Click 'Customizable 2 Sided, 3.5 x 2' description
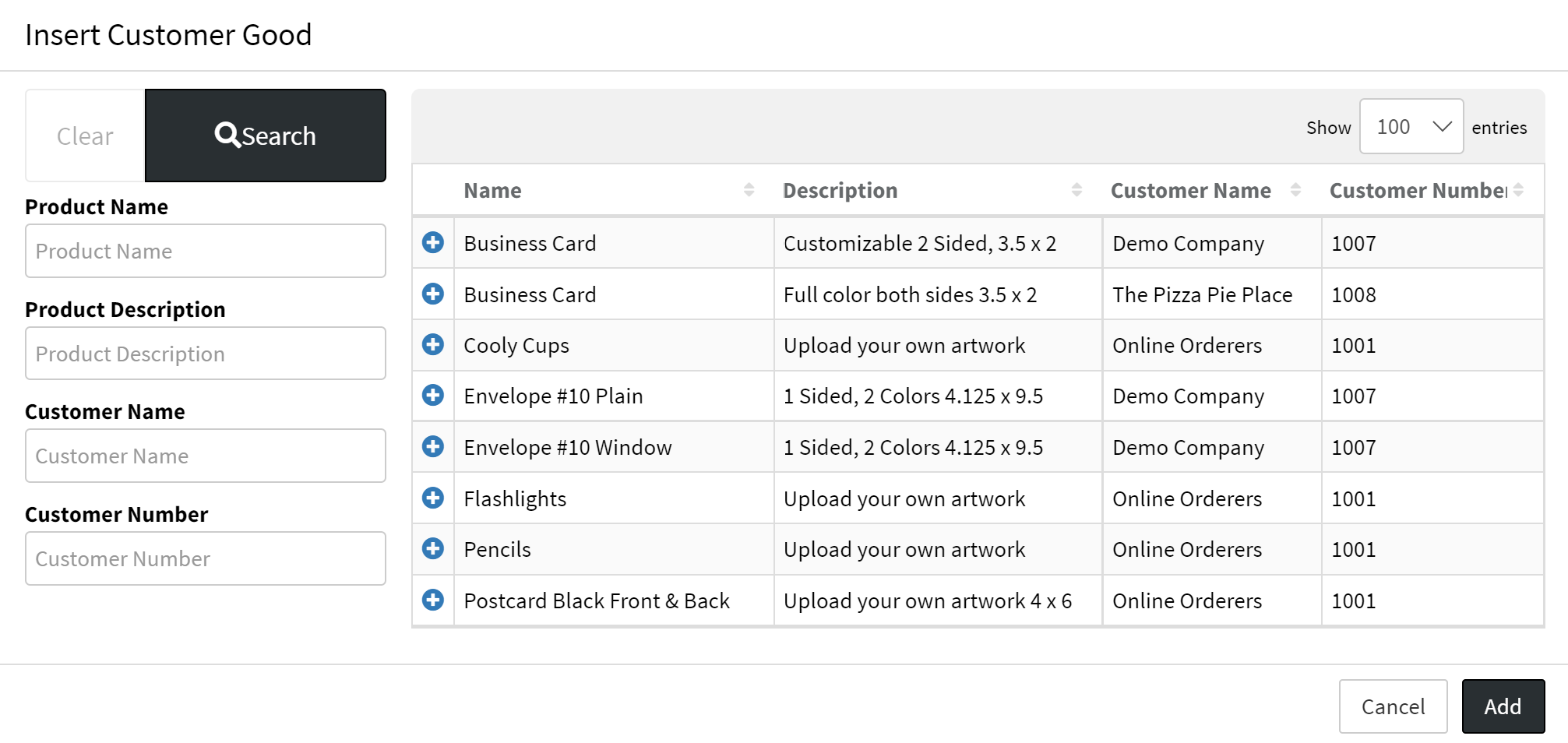This screenshot has height=743, width=1568. point(920,243)
